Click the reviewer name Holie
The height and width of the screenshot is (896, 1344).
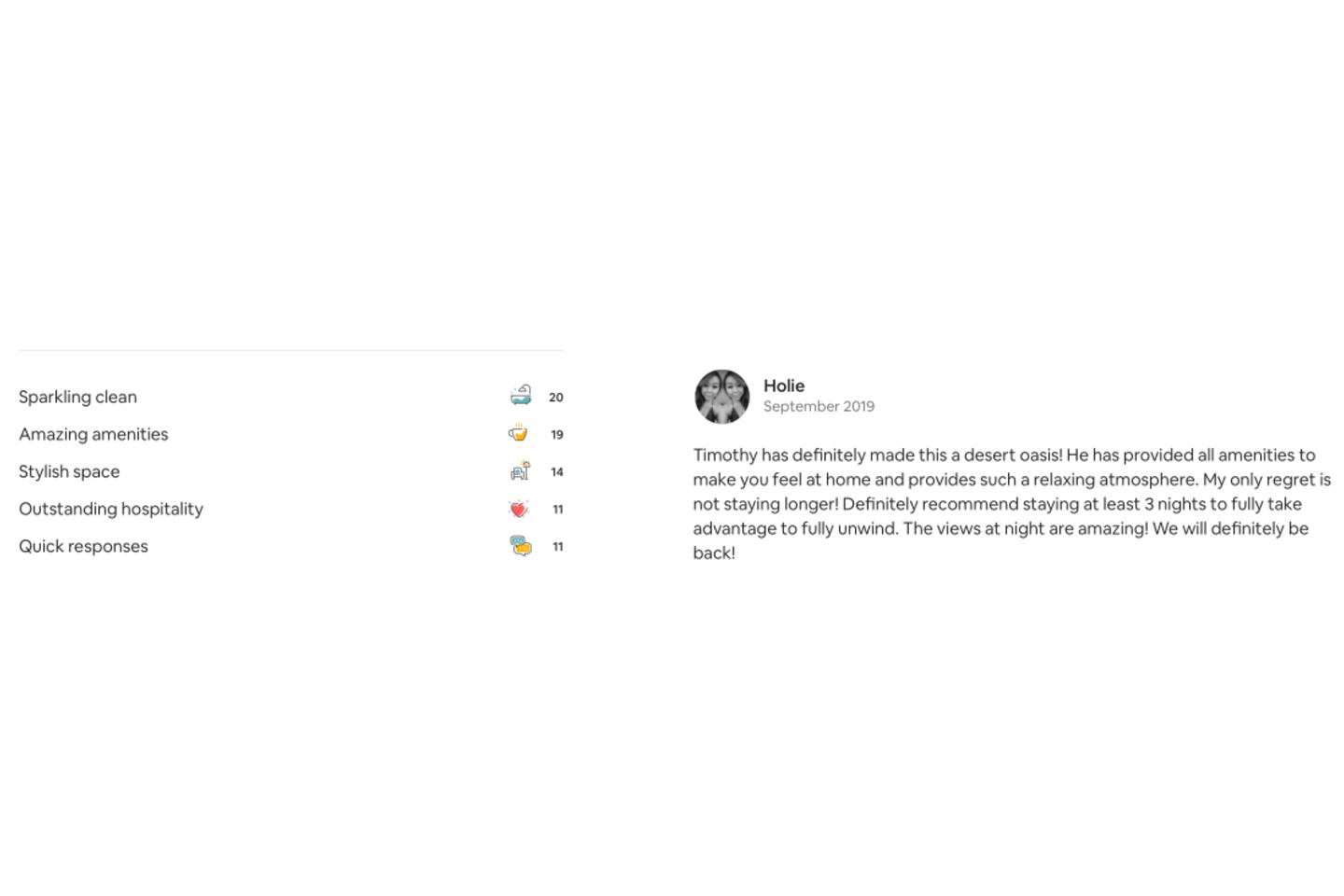coord(784,385)
